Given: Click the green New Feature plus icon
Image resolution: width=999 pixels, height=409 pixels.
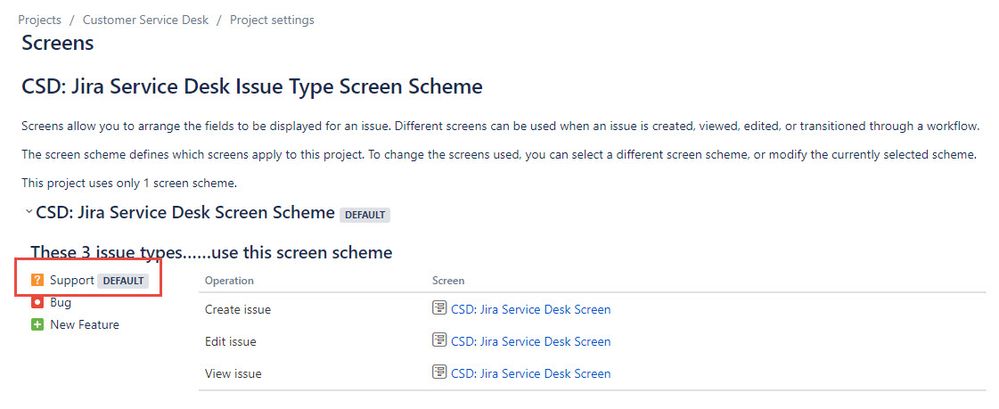Looking at the screenshot, I should (x=38, y=325).
